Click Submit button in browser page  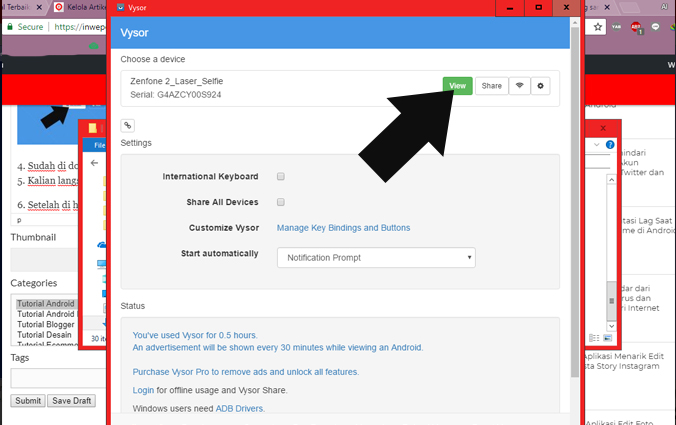28,401
